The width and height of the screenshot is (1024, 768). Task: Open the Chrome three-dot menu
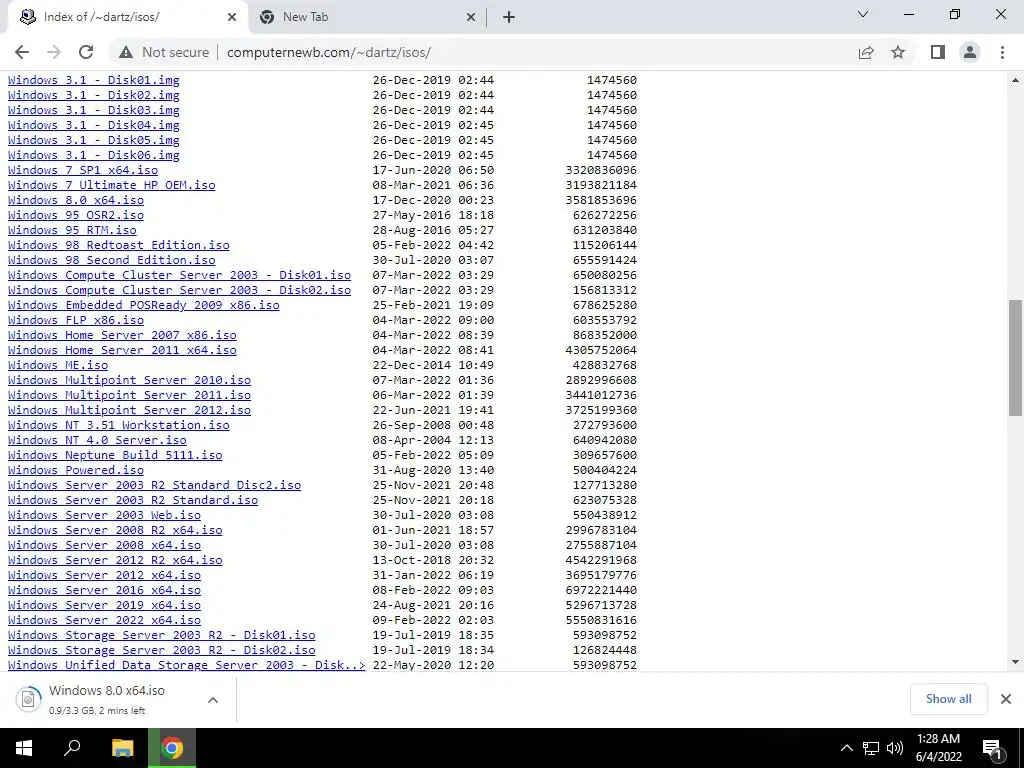click(1002, 52)
